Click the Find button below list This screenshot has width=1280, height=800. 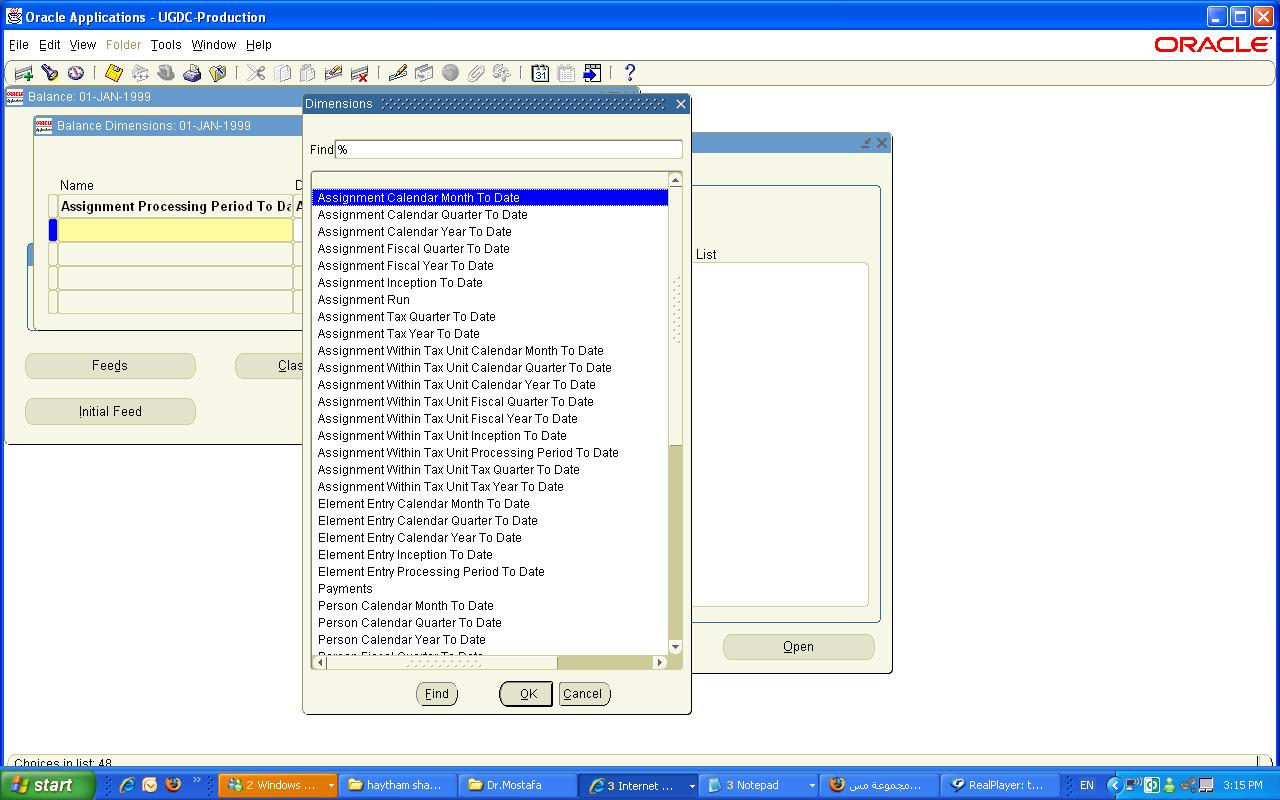pos(437,694)
